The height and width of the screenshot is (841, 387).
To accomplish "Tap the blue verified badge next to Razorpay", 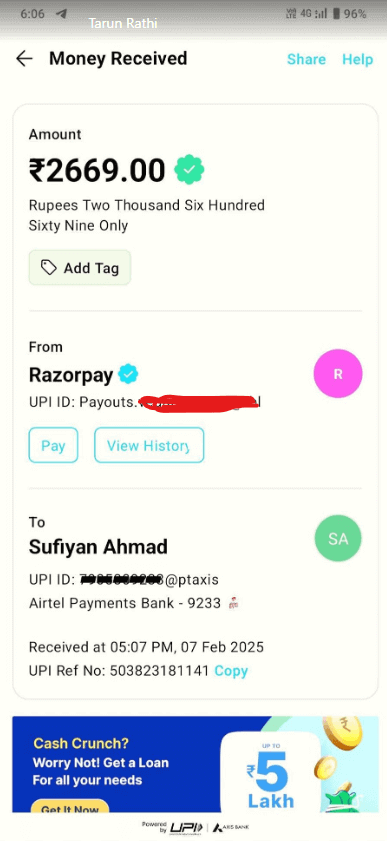I will coord(128,374).
